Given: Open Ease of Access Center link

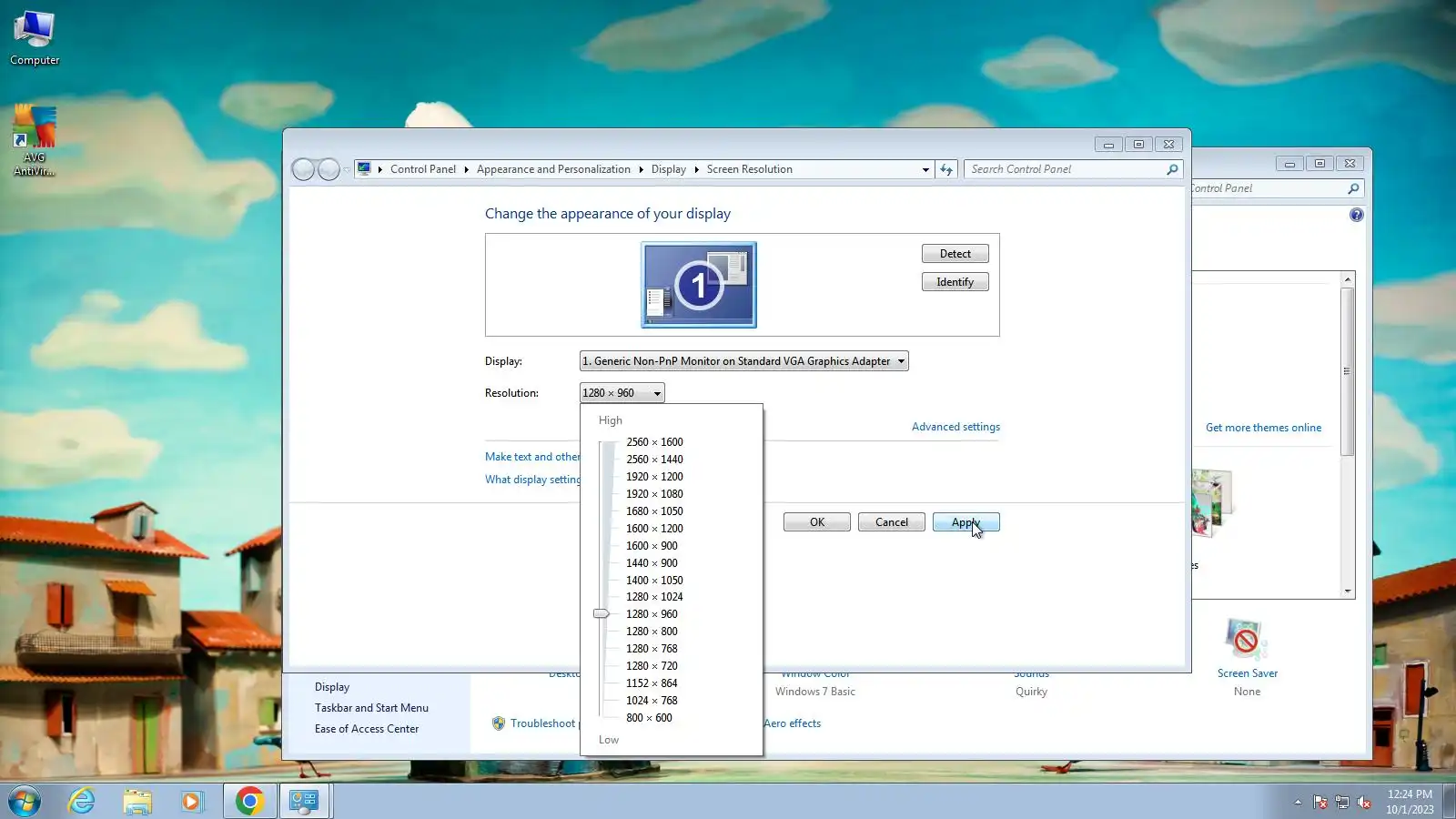Looking at the screenshot, I should pyautogui.click(x=367, y=729).
